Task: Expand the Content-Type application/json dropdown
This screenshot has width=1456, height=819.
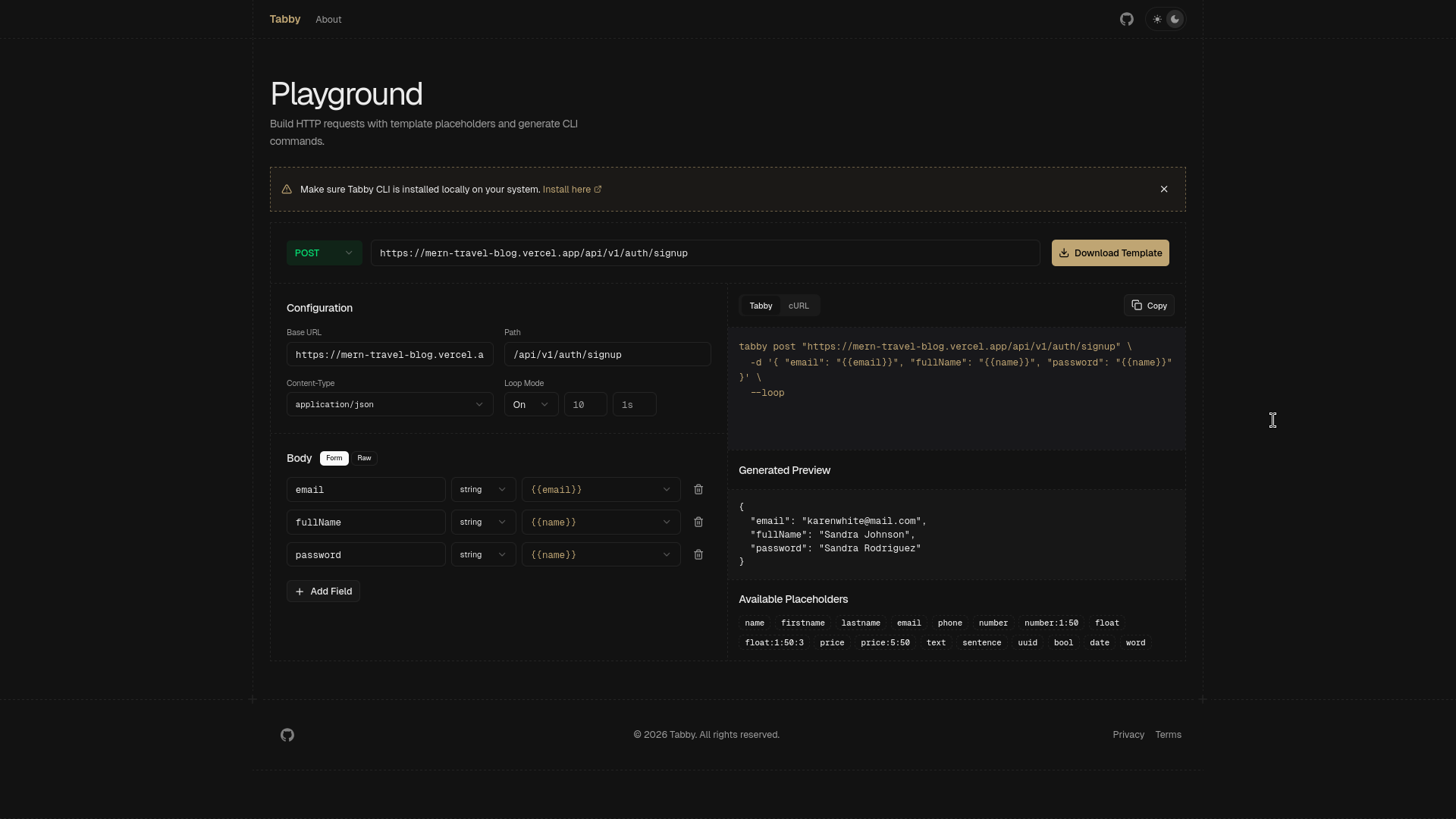Action: 390,405
